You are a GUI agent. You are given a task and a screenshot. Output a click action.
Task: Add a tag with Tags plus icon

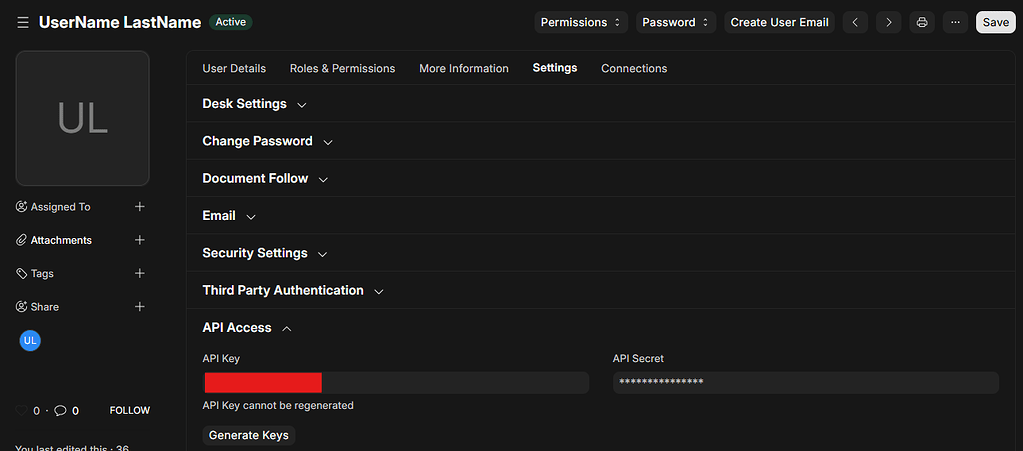(x=140, y=273)
